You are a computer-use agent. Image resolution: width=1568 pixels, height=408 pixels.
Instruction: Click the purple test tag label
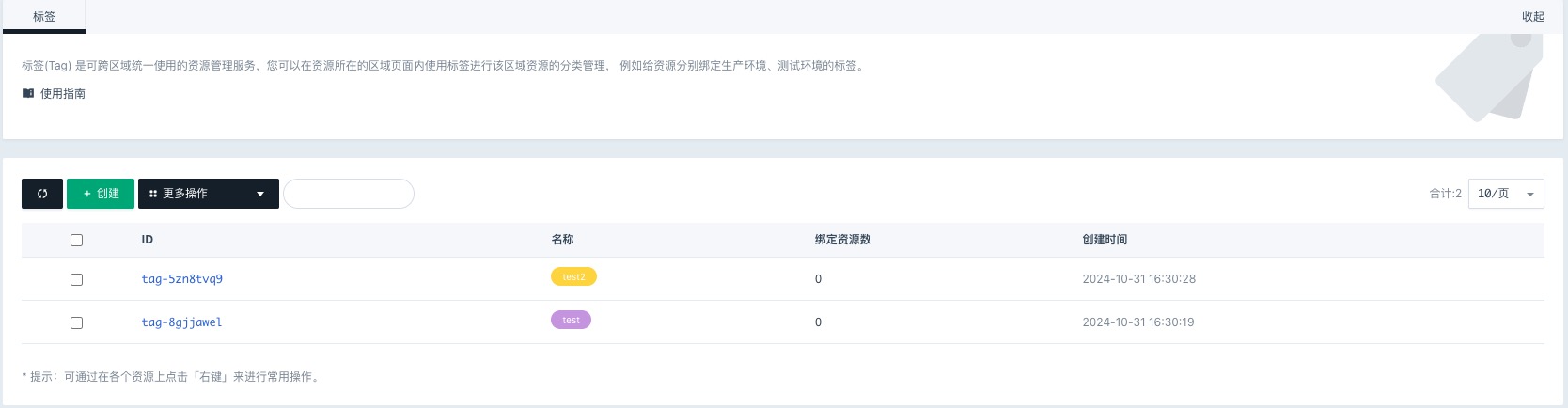click(571, 320)
